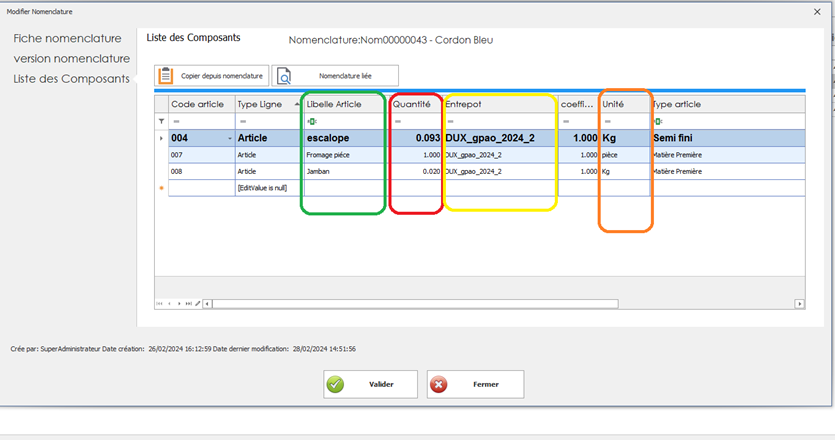The width and height of the screenshot is (835, 440).
Task: Click the horizontal scrollbar right arrow
Action: (x=799, y=303)
